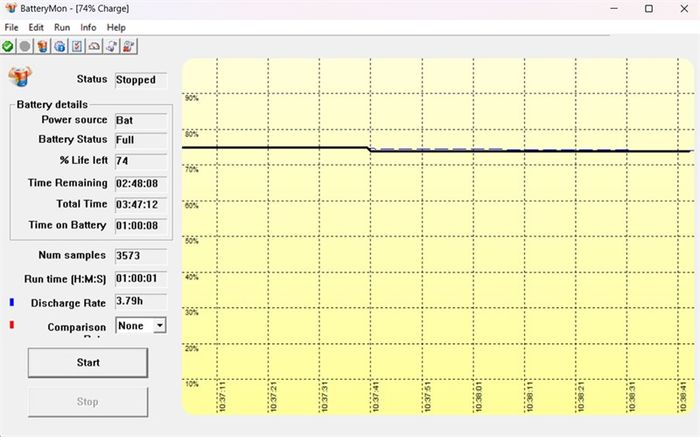Click the blue Discharge Rate color marker
Viewport: 700px width, 437px height.
pos(12,302)
